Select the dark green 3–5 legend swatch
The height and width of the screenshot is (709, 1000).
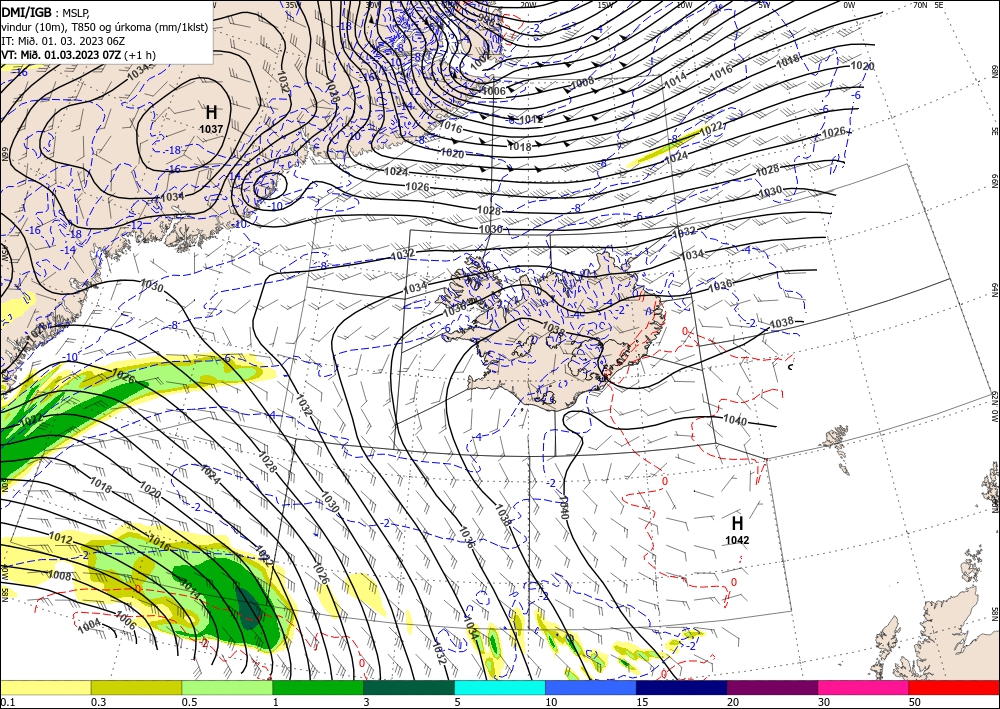coord(409,687)
